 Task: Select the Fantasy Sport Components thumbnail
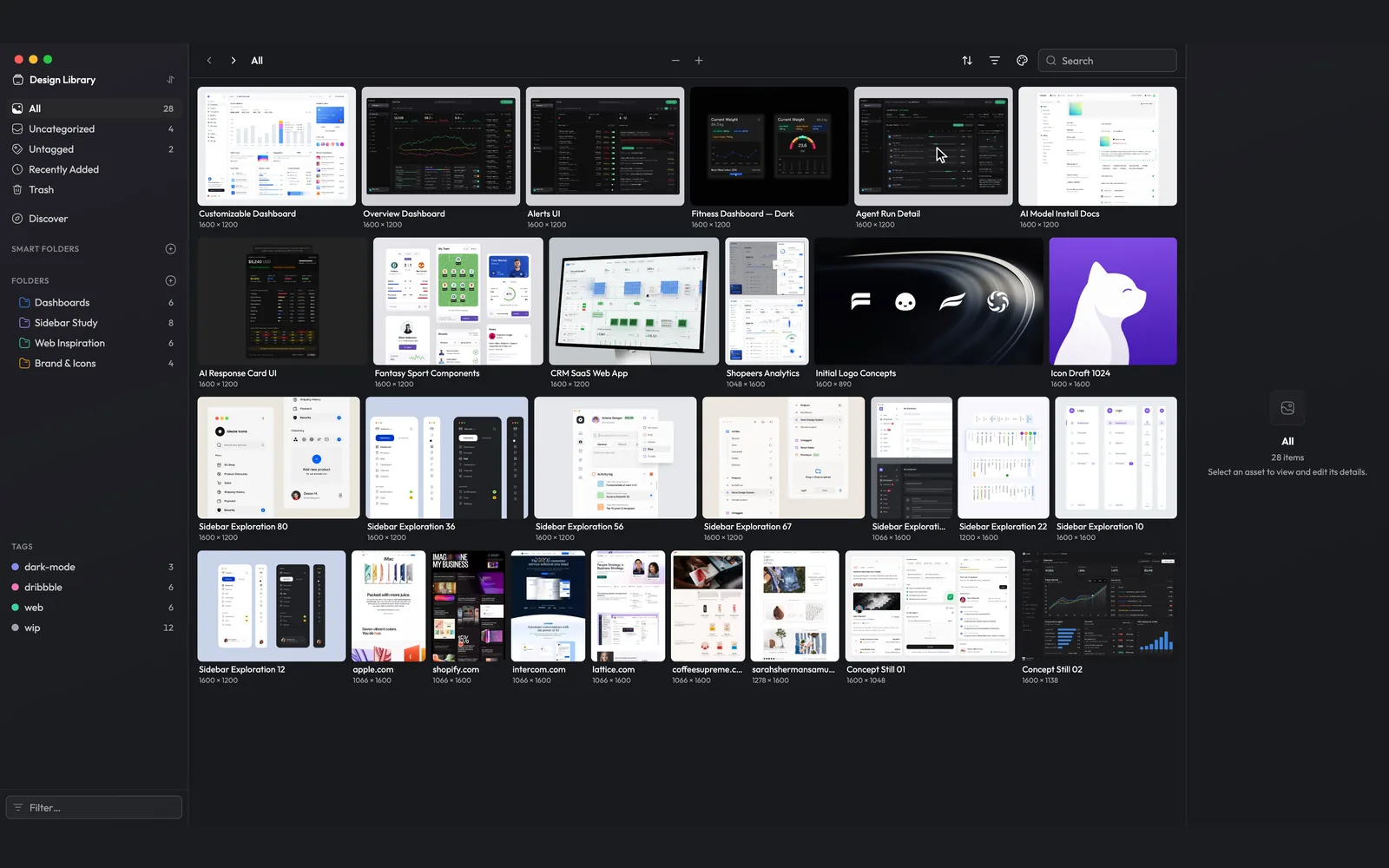pyautogui.click(x=458, y=301)
